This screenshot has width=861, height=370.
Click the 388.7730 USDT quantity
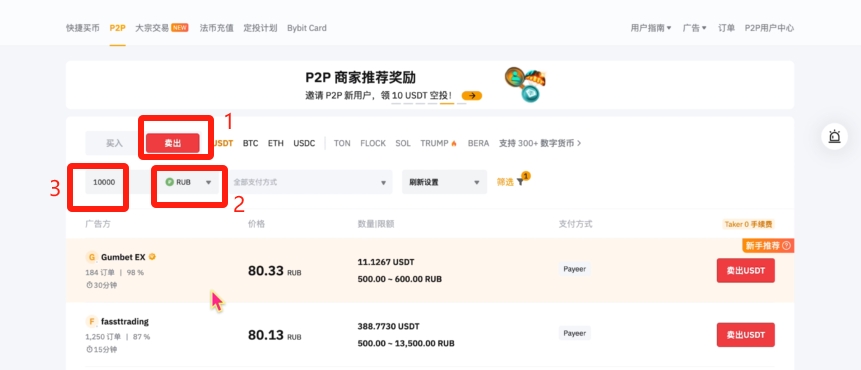(388, 327)
